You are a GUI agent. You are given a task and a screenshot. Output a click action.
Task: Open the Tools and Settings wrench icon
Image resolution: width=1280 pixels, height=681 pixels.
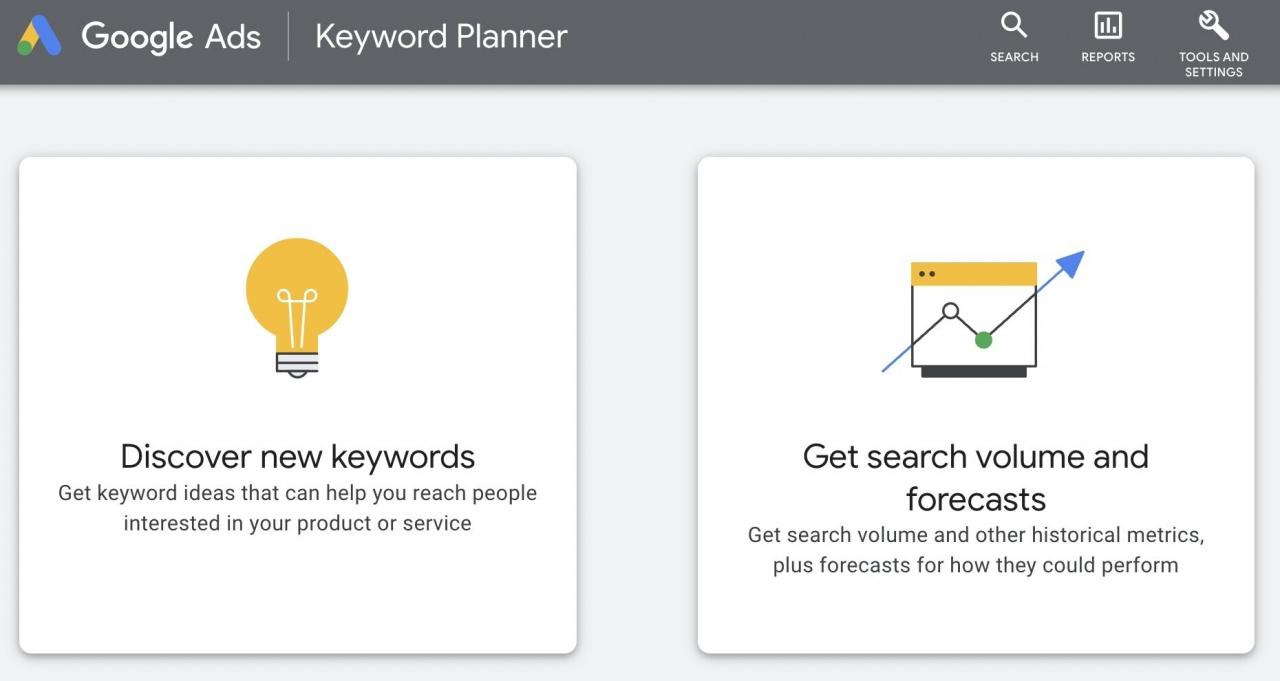coord(1213,24)
